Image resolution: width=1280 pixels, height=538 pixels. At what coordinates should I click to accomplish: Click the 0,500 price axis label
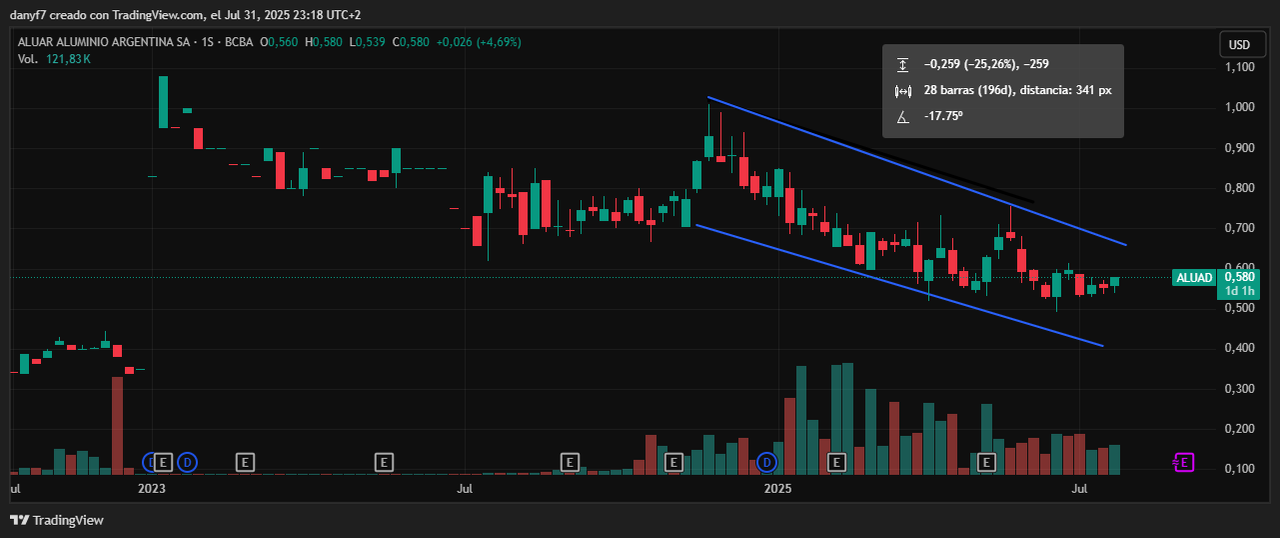pos(1239,308)
